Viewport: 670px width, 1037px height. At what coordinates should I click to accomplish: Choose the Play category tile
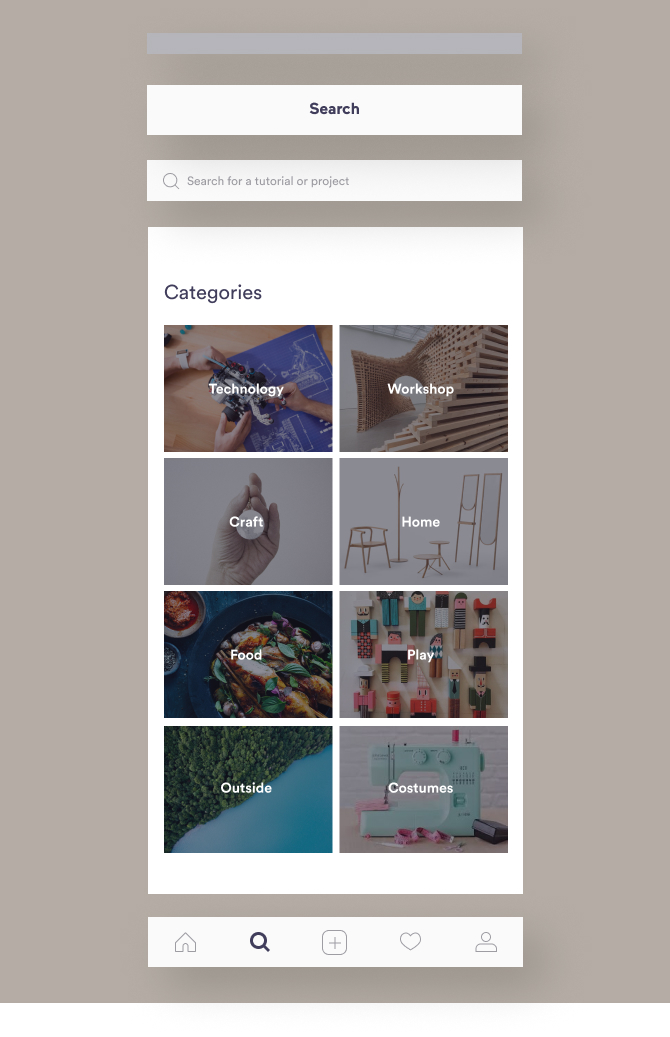(x=423, y=654)
